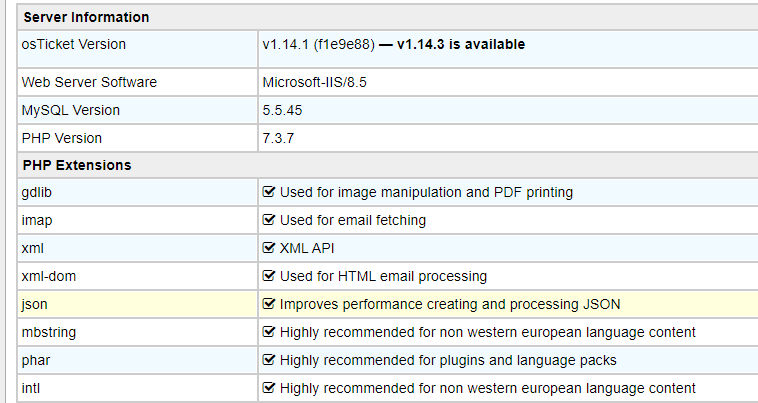Click the checkmark icon in the gdlib row
The width and height of the screenshot is (758, 403).
pos(268,192)
